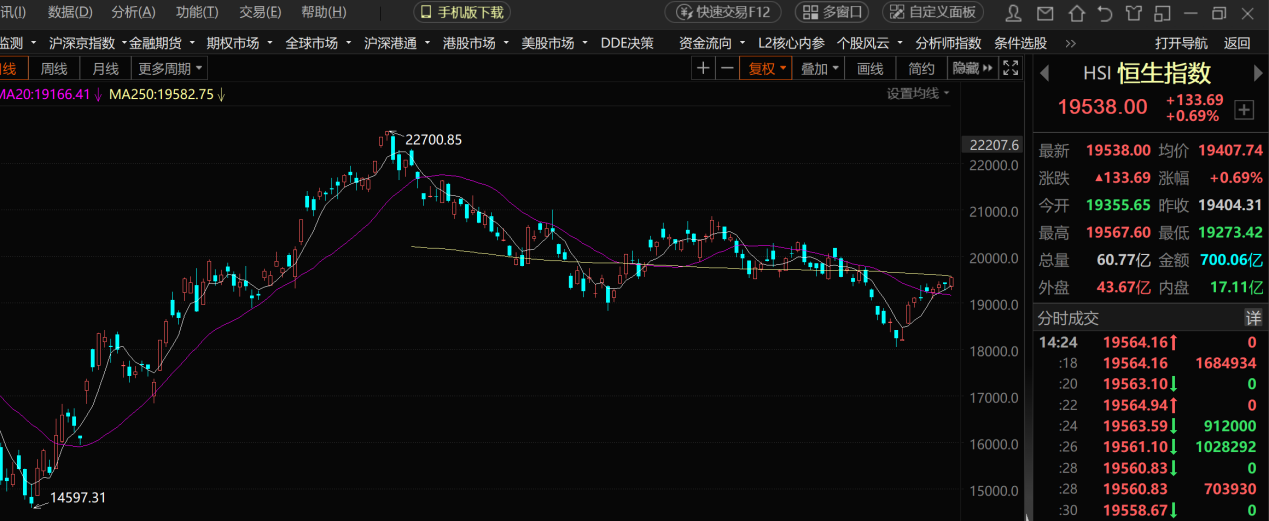
Task: Go to the home page icon
Action: [x=1076, y=13]
